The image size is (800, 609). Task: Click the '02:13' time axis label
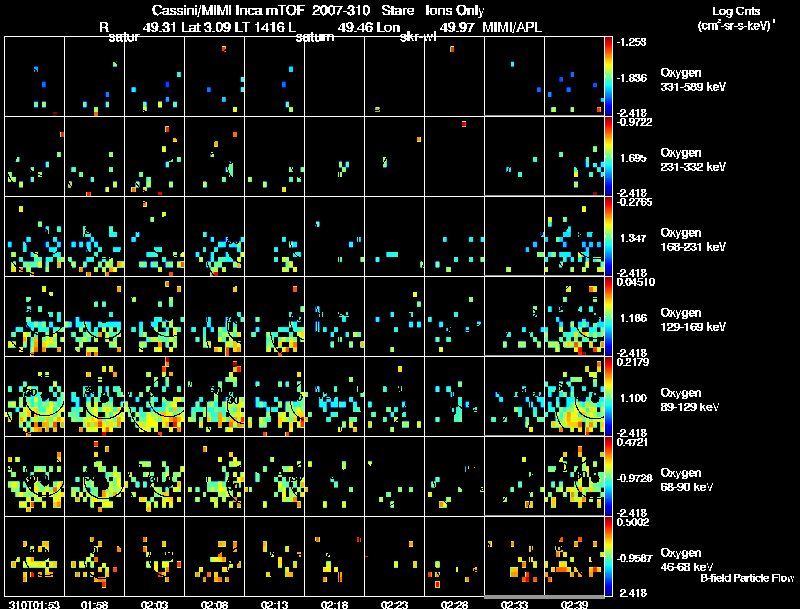274,605
